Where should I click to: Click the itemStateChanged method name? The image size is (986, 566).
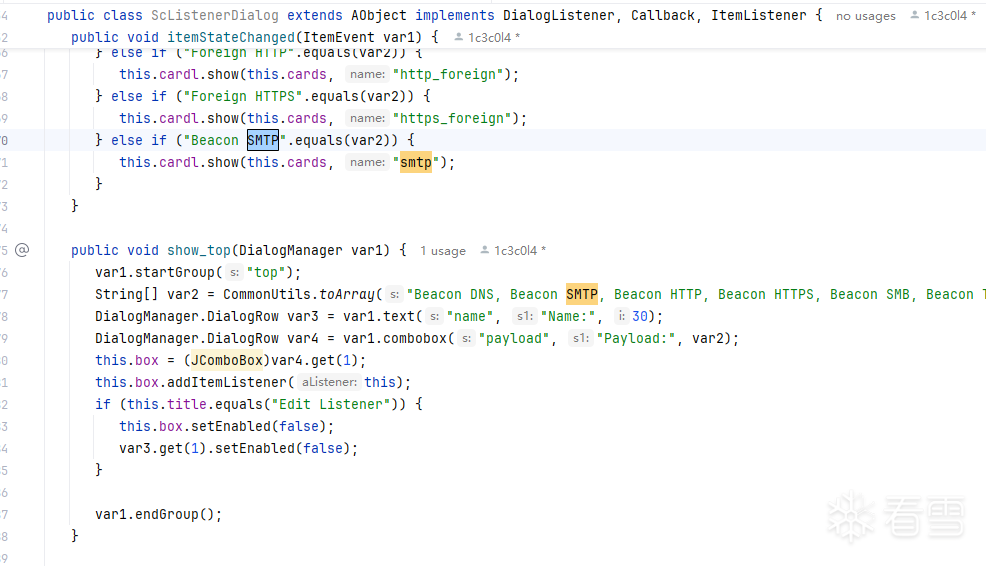click(x=231, y=37)
